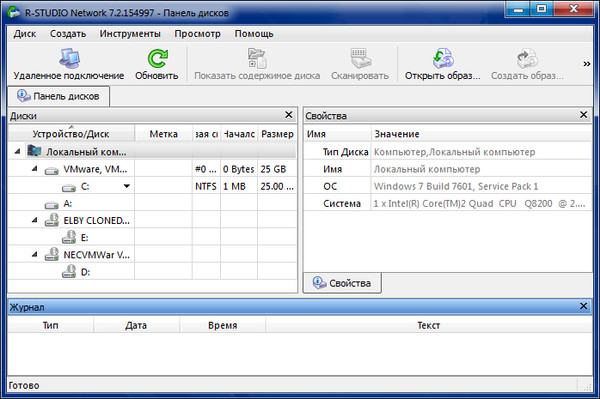Click the Удаленное подключение toolbar icon
Screen dimensions: 600x399
pyautogui.click(x=69, y=59)
